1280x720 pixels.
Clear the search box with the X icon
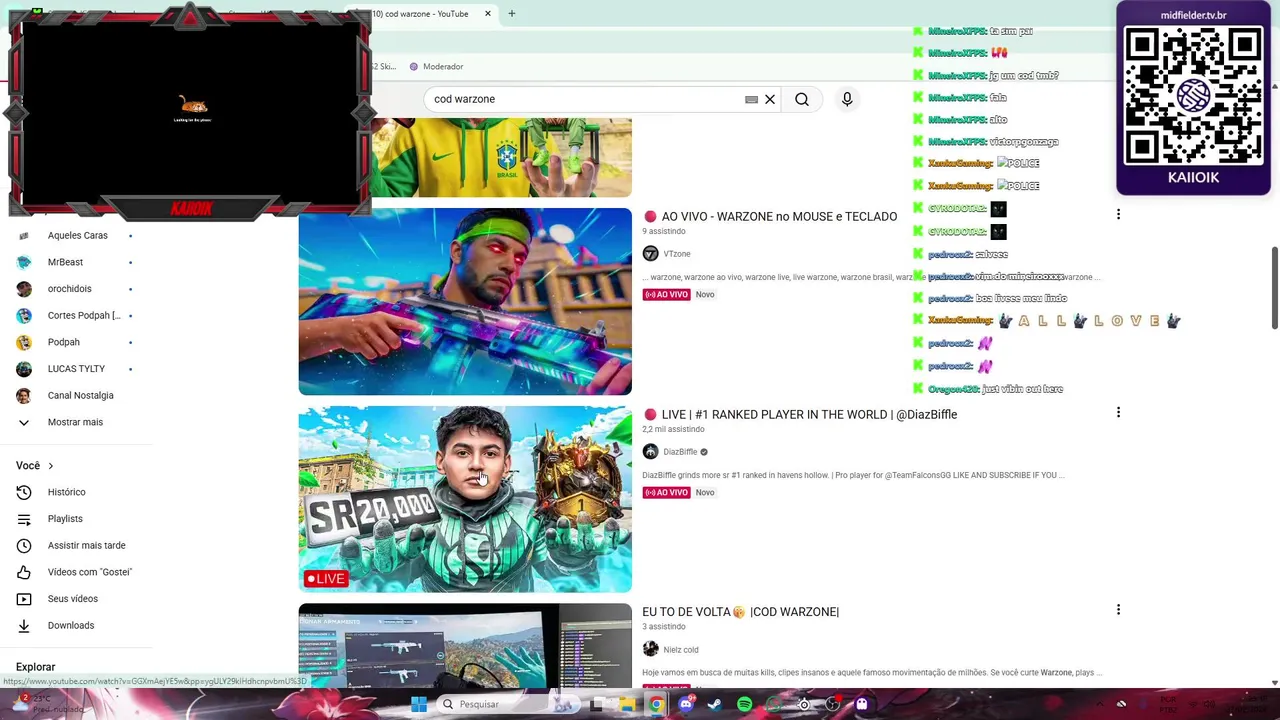click(770, 99)
